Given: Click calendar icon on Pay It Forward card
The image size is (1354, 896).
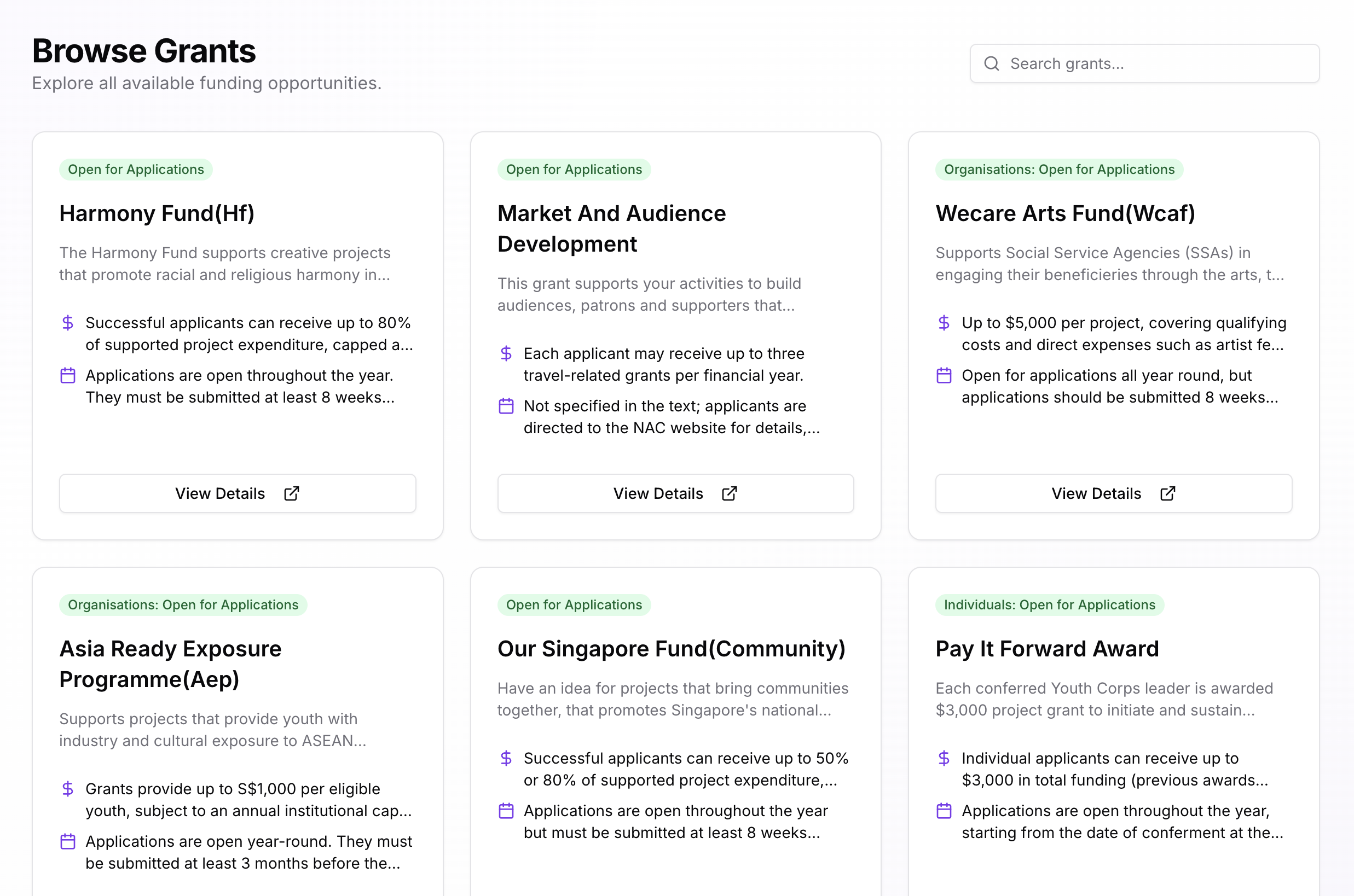Looking at the screenshot, I should click(944, 811).
